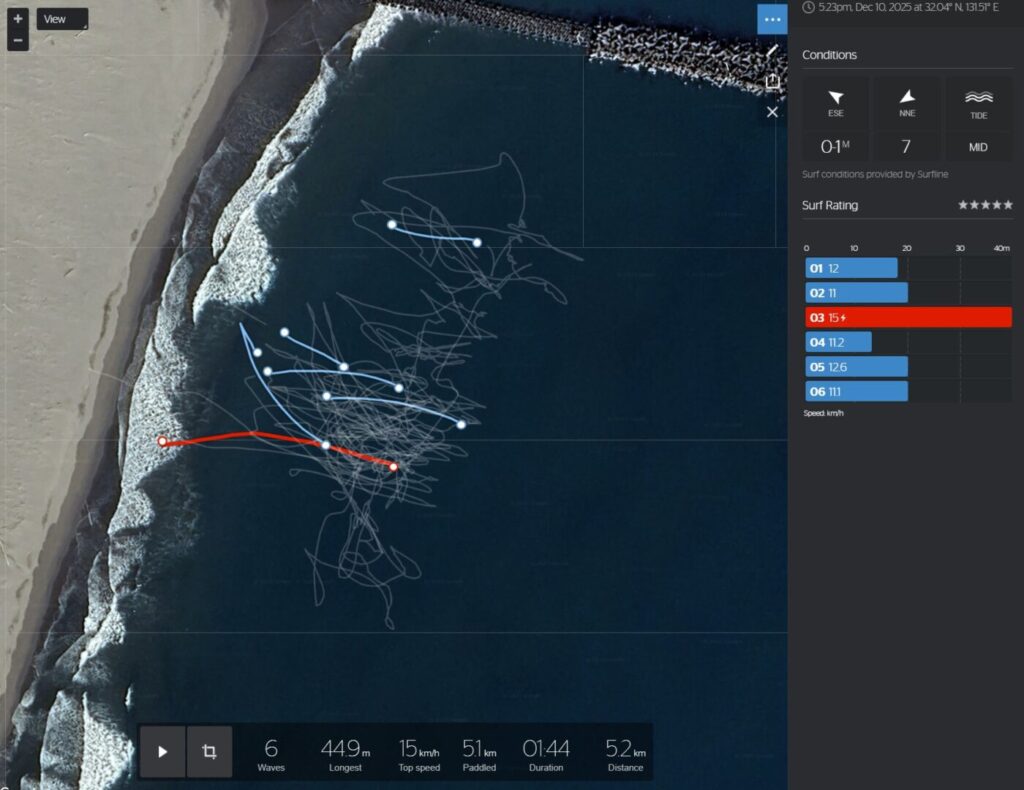The width and height of the screenshot is (1024, 790).
Task: Click the crop tool icon
Action: coord(209,751)
